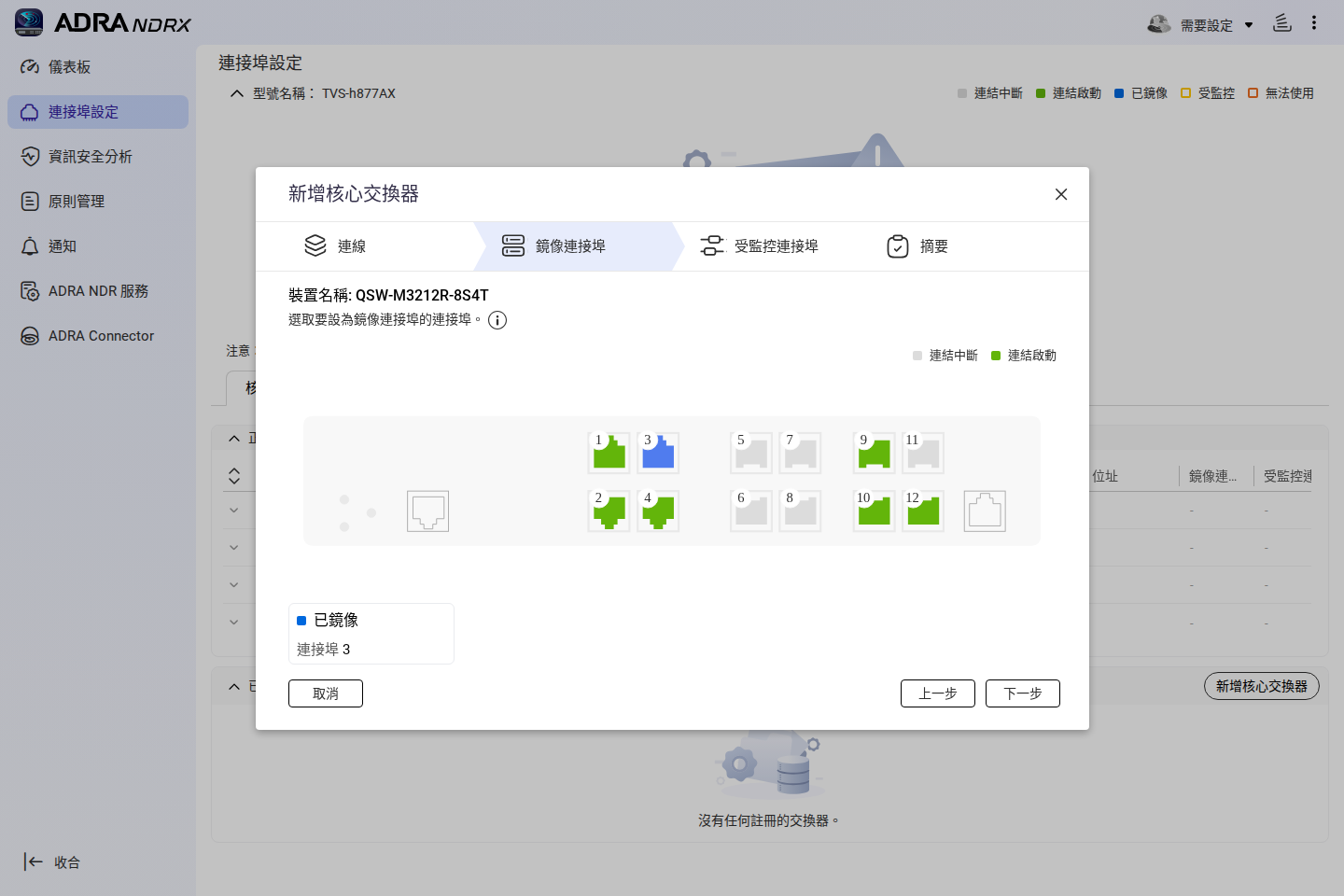Click the 下一步 button

(1023, 693)
